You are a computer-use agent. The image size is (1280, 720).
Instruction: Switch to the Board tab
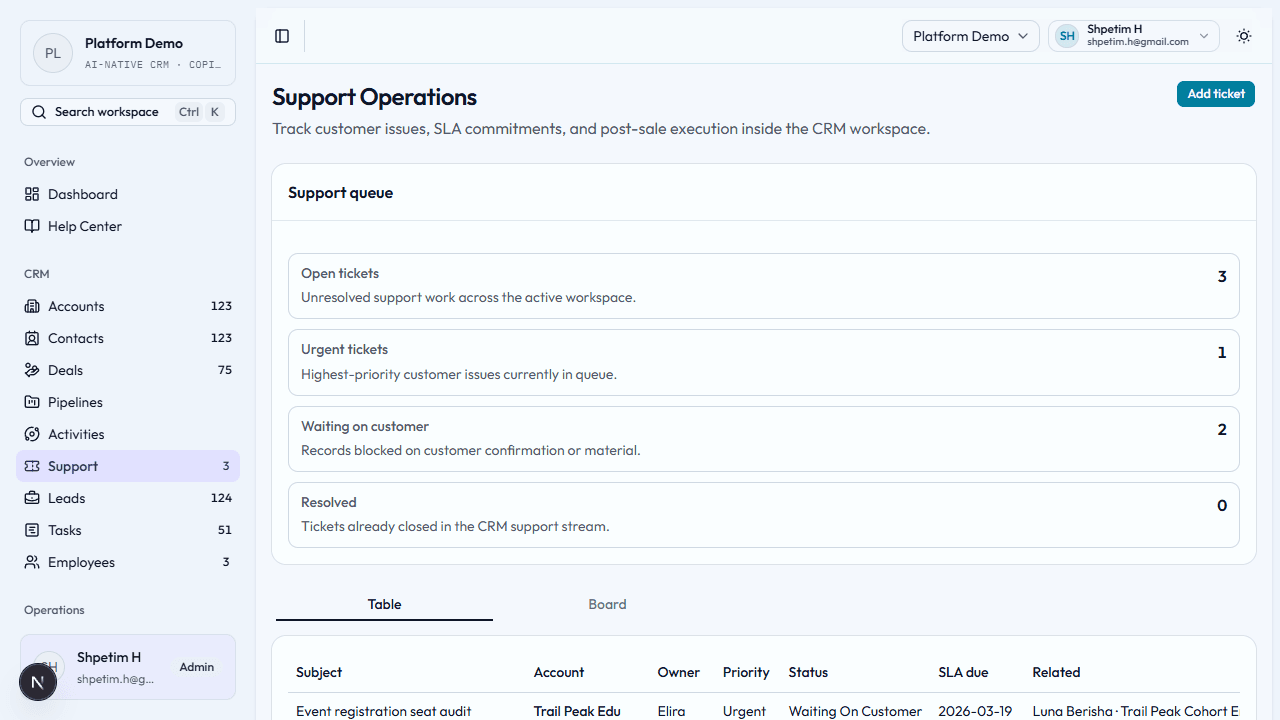pos(607,604)
